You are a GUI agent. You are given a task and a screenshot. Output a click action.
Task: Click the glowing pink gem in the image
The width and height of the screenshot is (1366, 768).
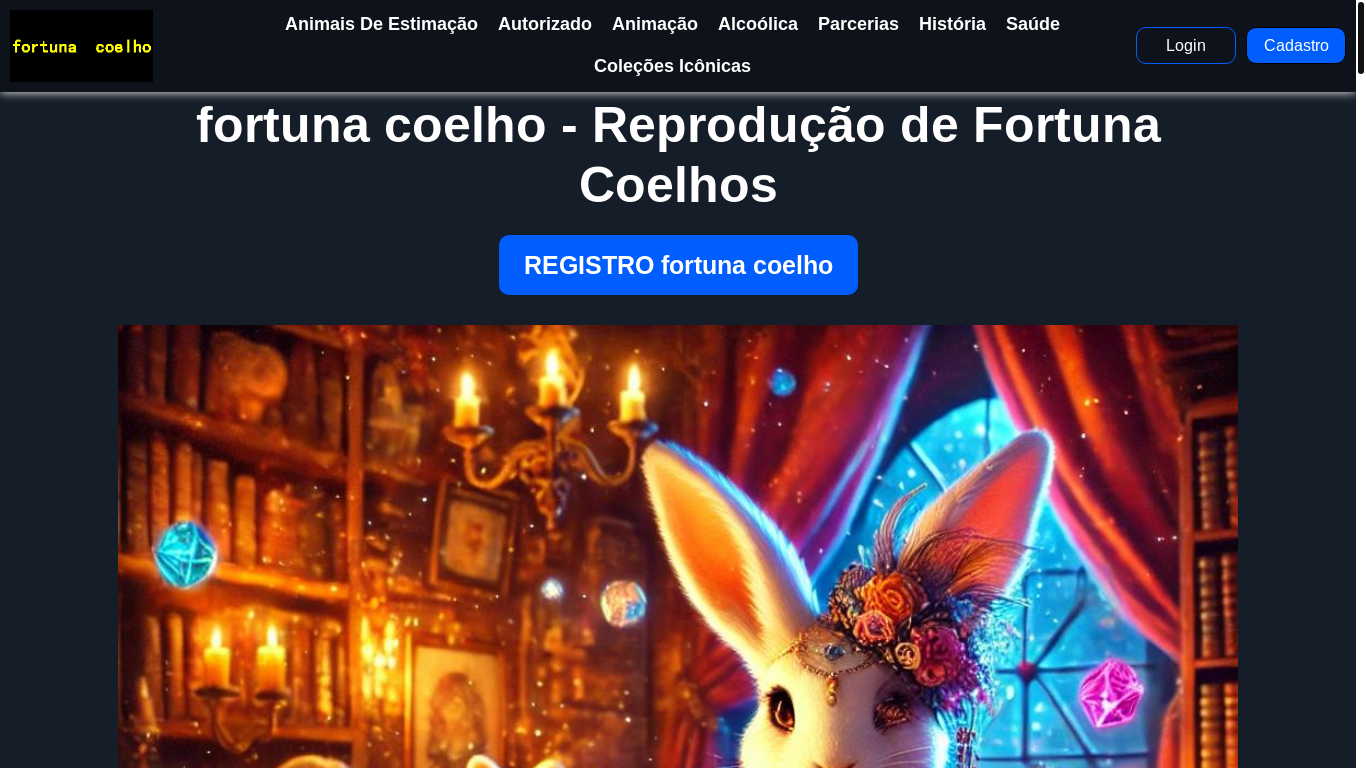pyautogui.click(x=1110, y=693)
